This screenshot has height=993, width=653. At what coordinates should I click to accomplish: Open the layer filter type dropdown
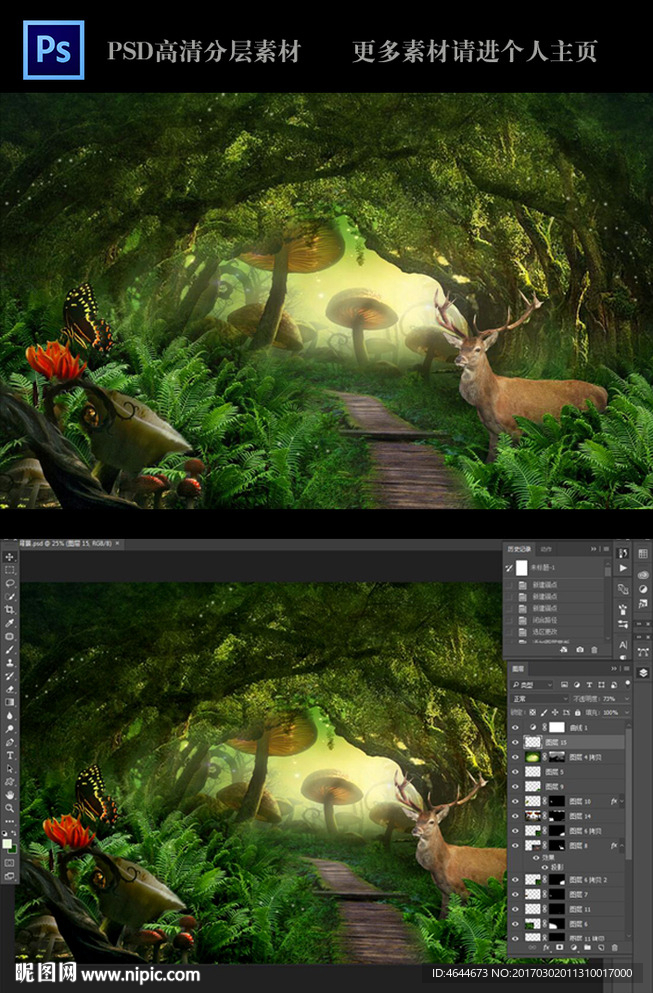tap(533, 685)
